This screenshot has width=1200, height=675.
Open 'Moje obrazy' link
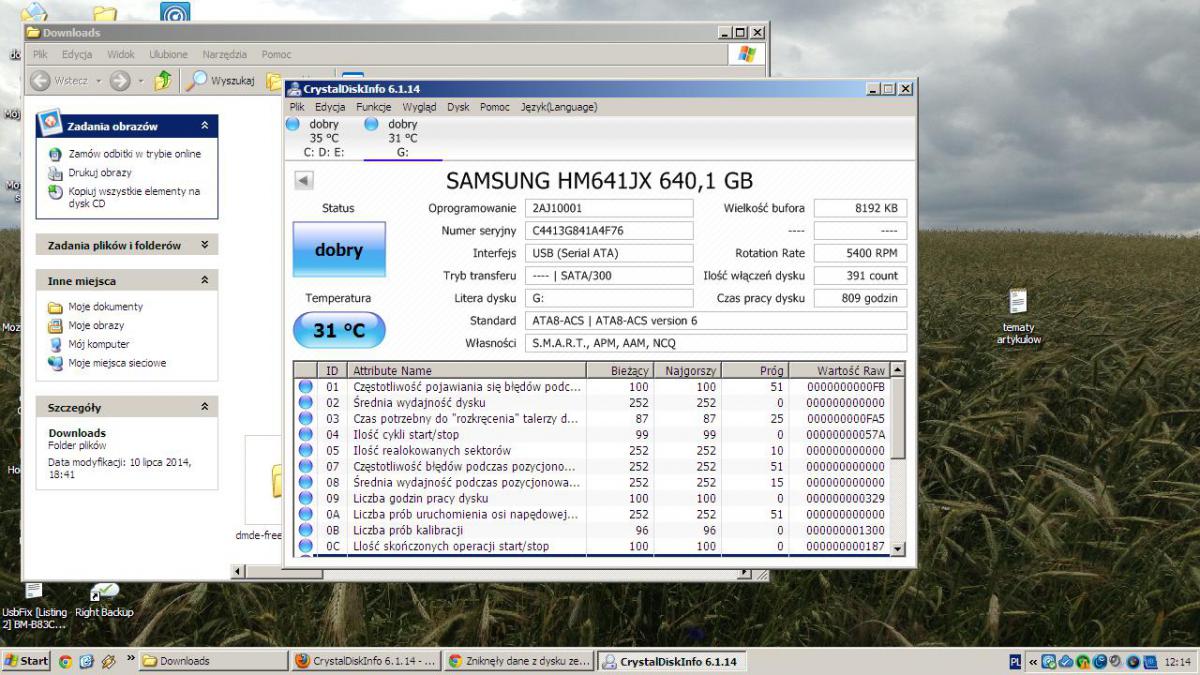(x=96, y=325)
